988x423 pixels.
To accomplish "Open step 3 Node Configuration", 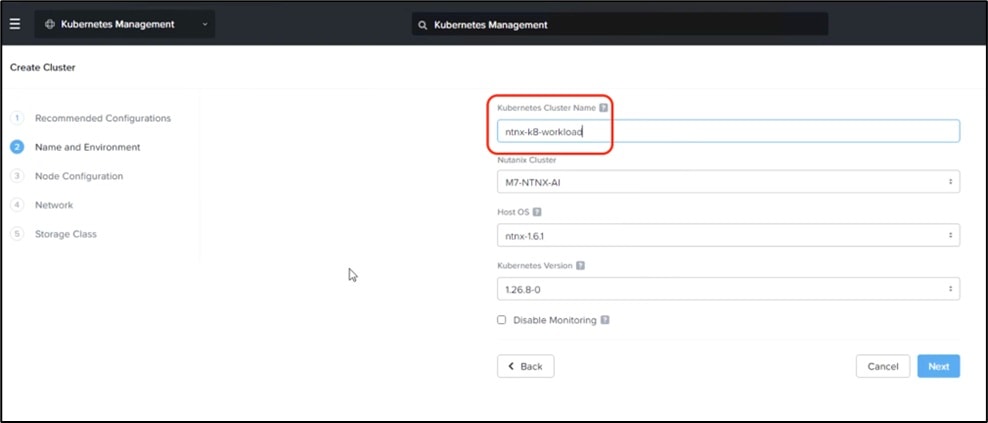I will click(79, 177).
